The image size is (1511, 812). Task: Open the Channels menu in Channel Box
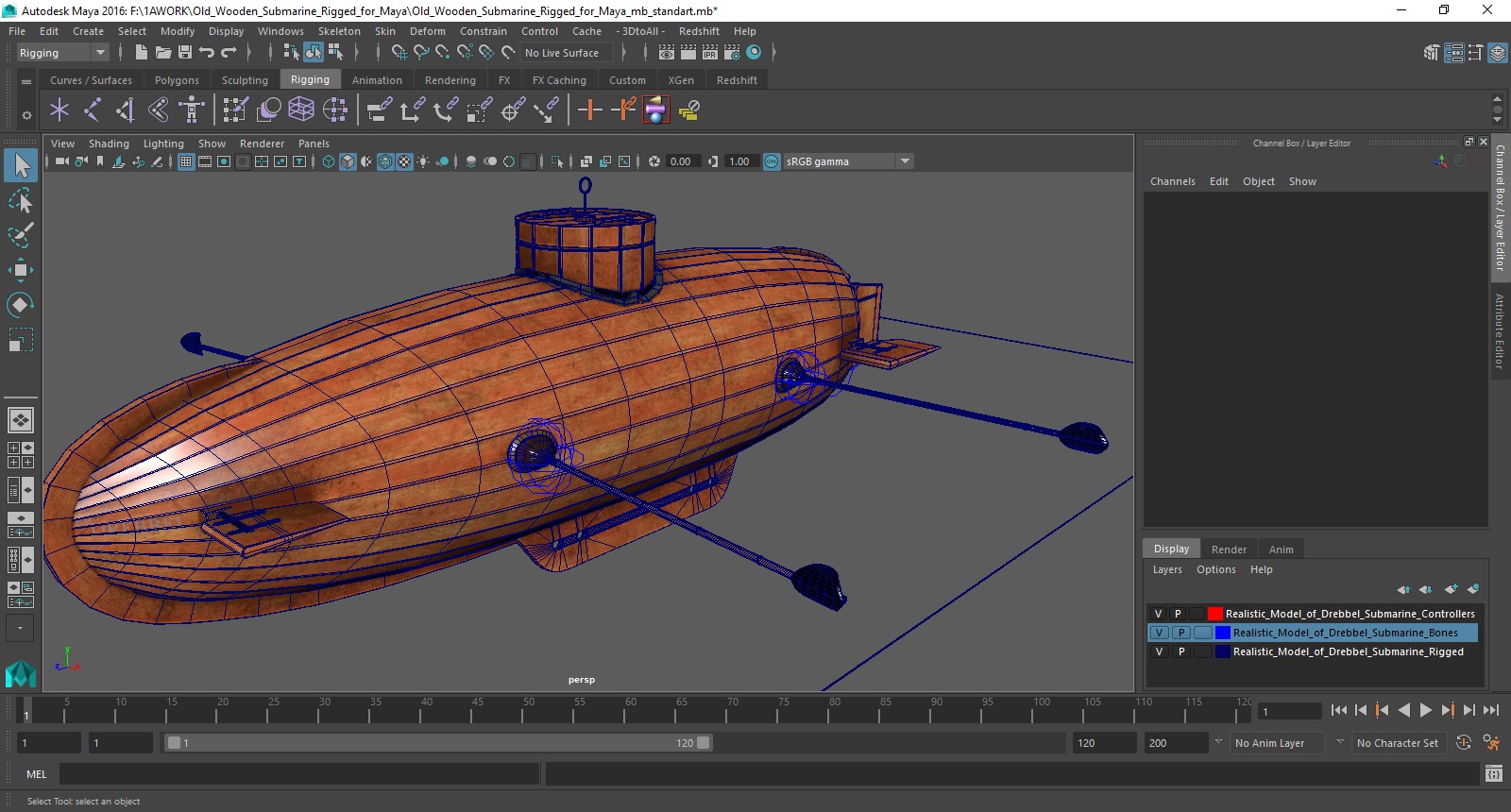tap(1172, 181)
